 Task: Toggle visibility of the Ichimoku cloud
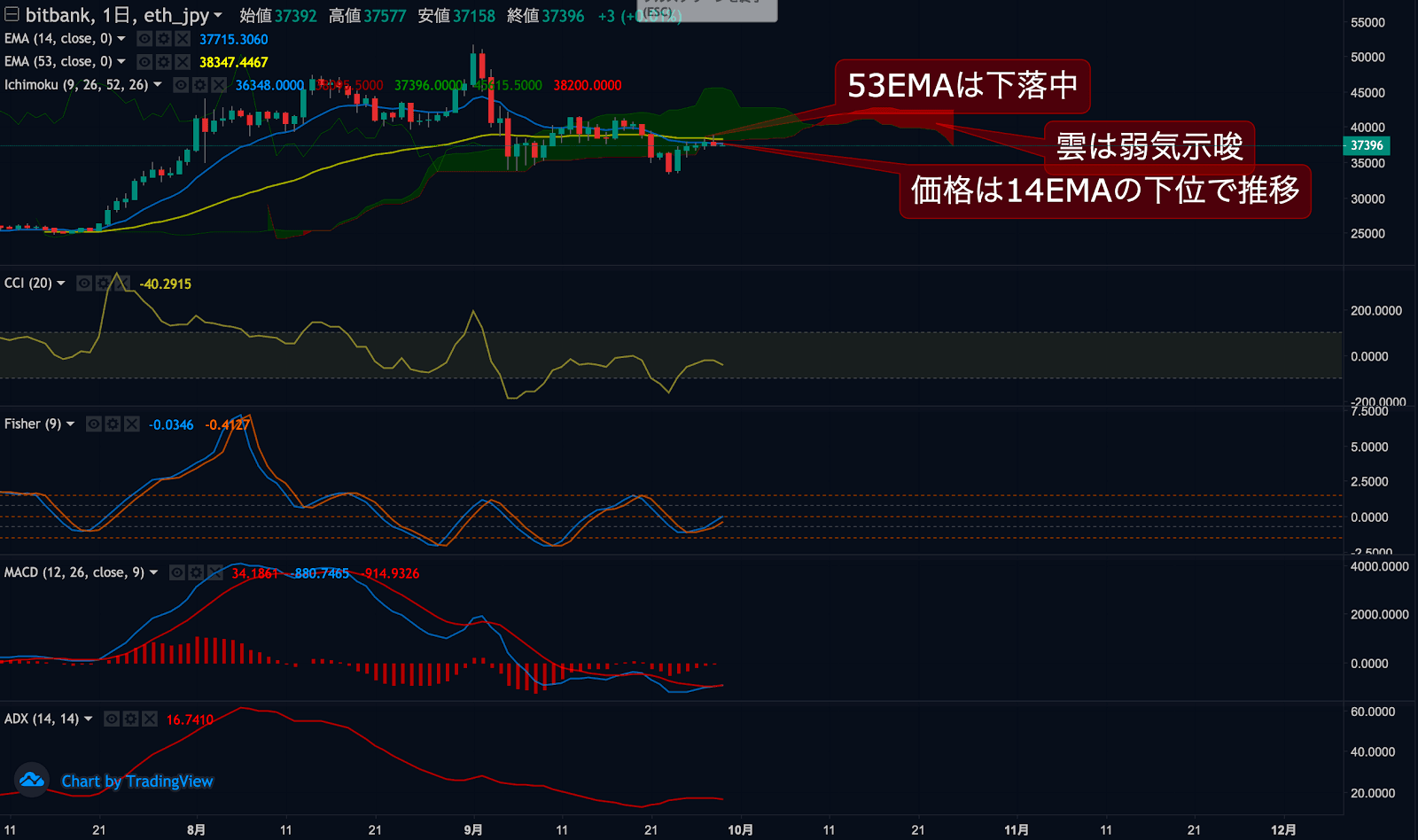pos(181,85)
